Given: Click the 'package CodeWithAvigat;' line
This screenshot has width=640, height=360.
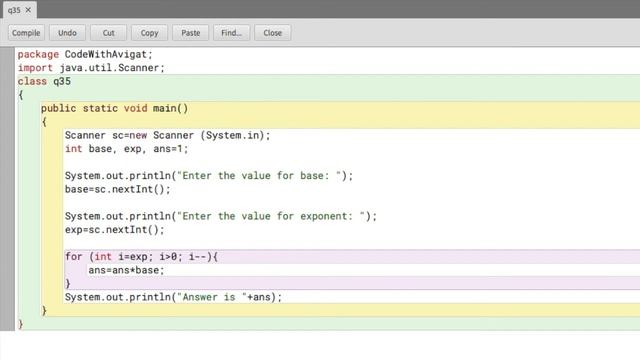Looking at the screenshot, I should [85, 54].
